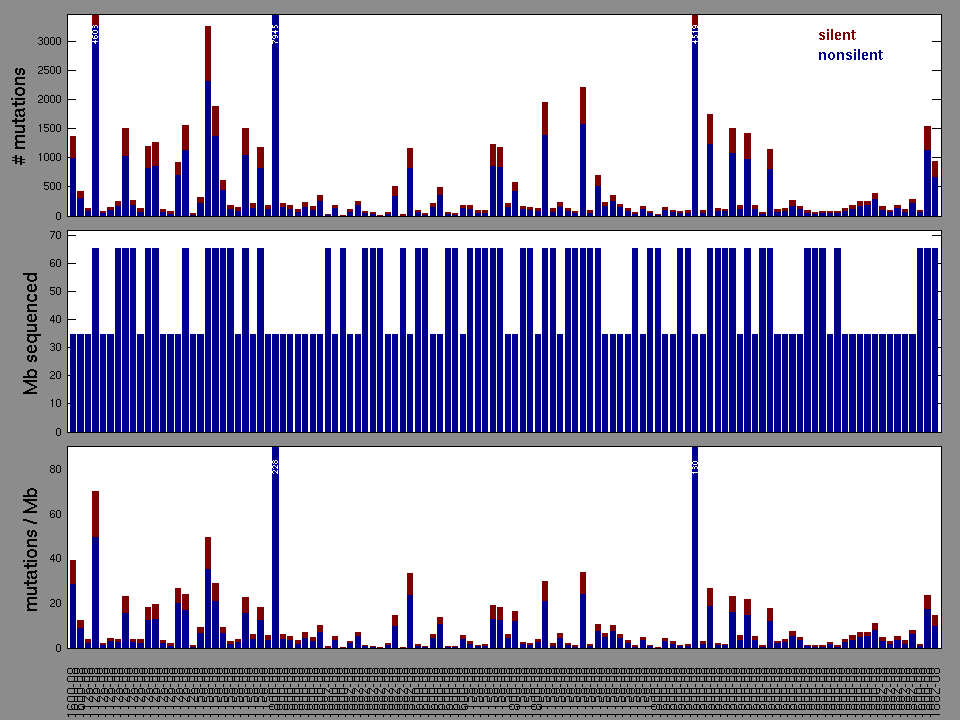
Task: Select the "Mb sequenced" y-axis title
Action: click(x=31, y=332)
